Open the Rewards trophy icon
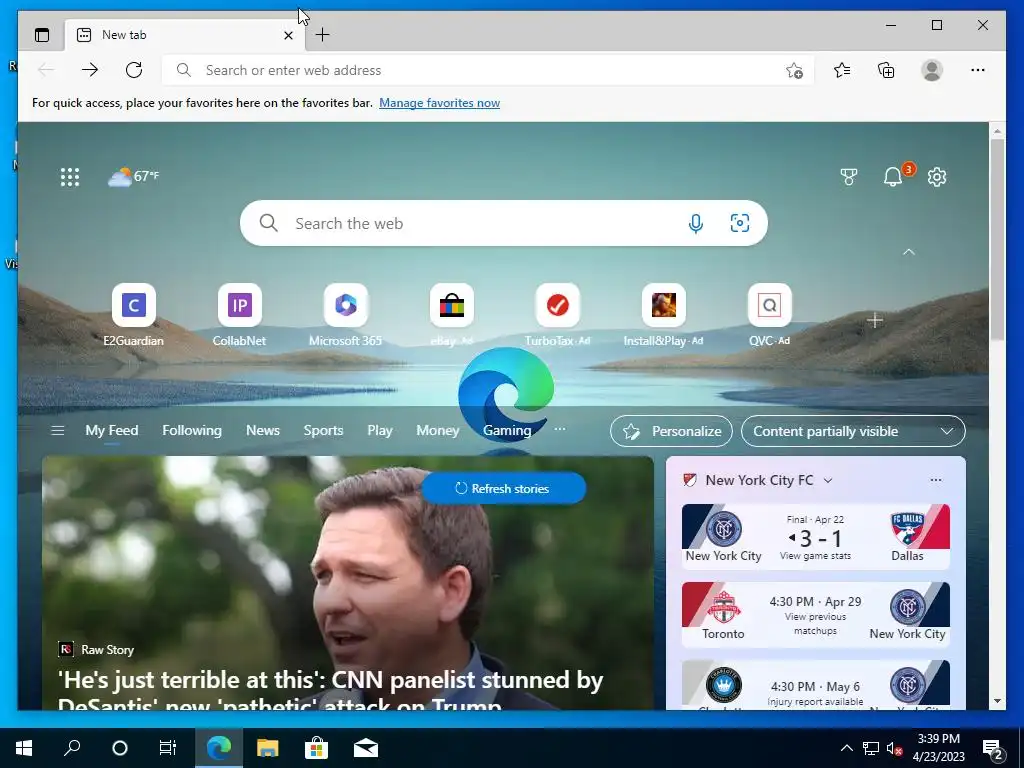 848,176
